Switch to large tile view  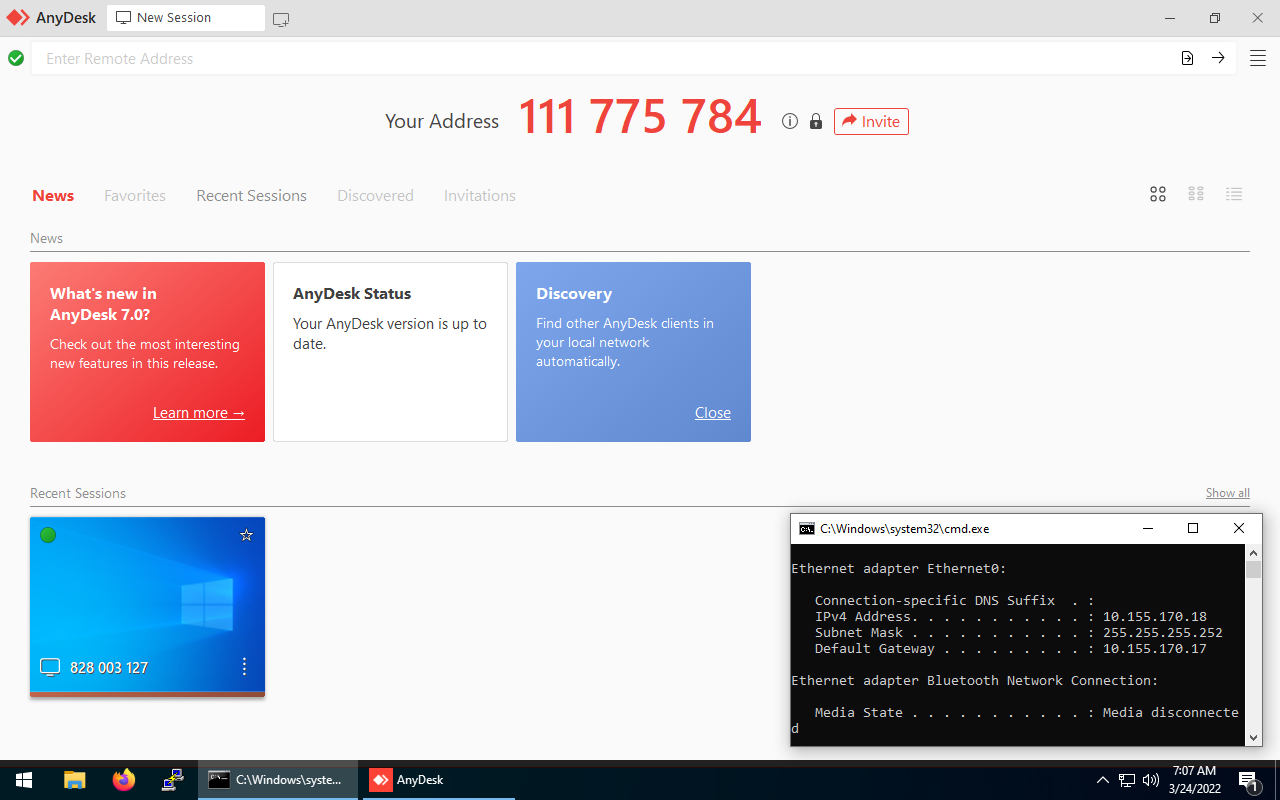point(1157,194)
